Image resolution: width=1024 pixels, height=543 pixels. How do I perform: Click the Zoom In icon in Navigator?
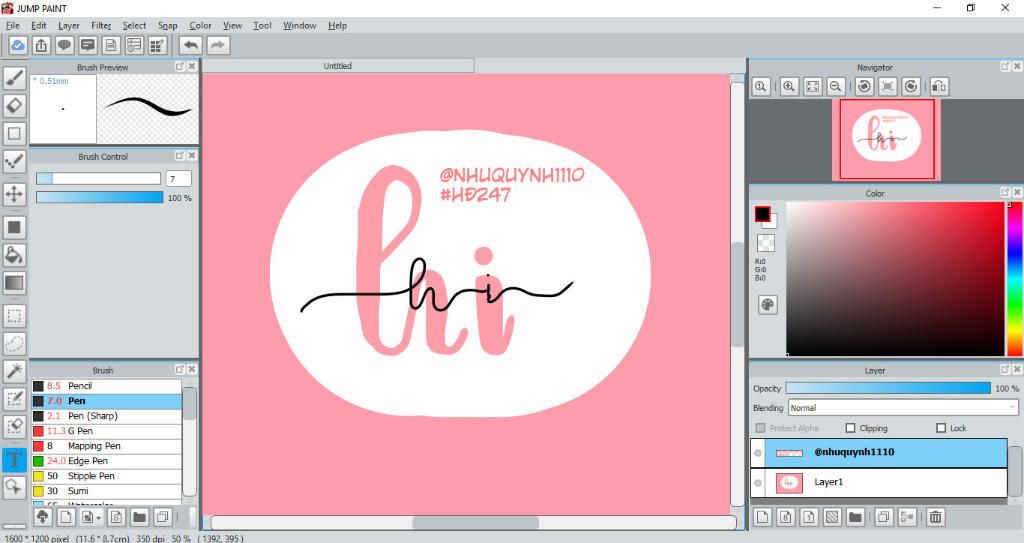789,86
